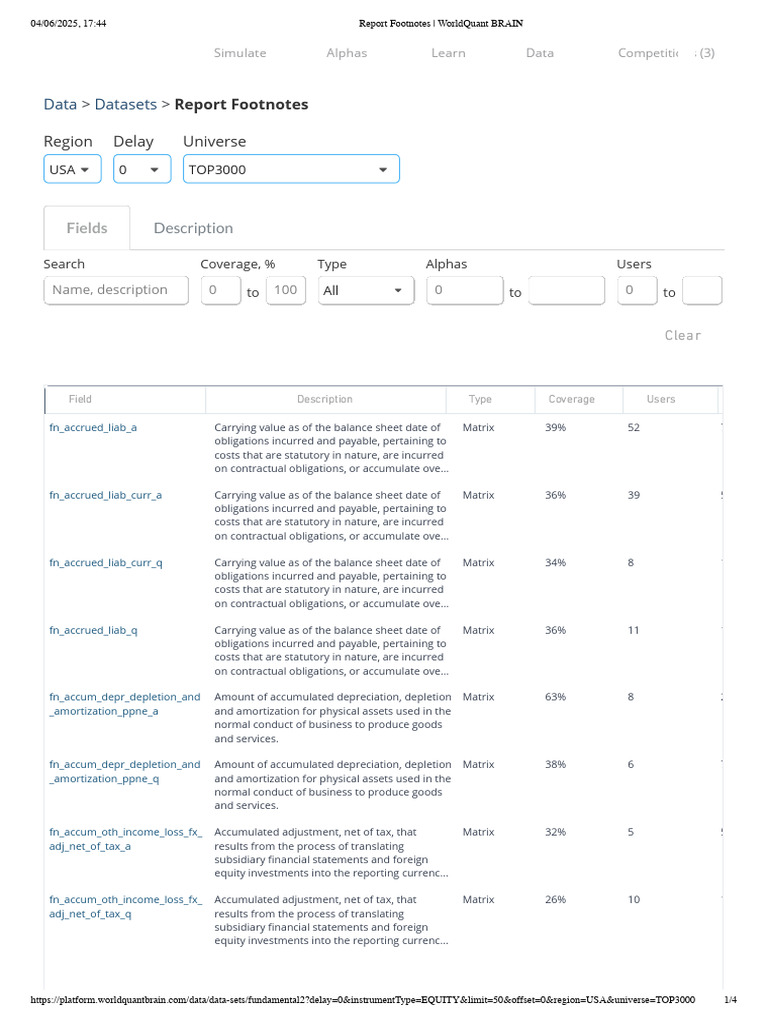Screen dimensions: 768x1024
Task: Open the fn_accrued_liab_curr_q field link
Action: pos(106,562)
